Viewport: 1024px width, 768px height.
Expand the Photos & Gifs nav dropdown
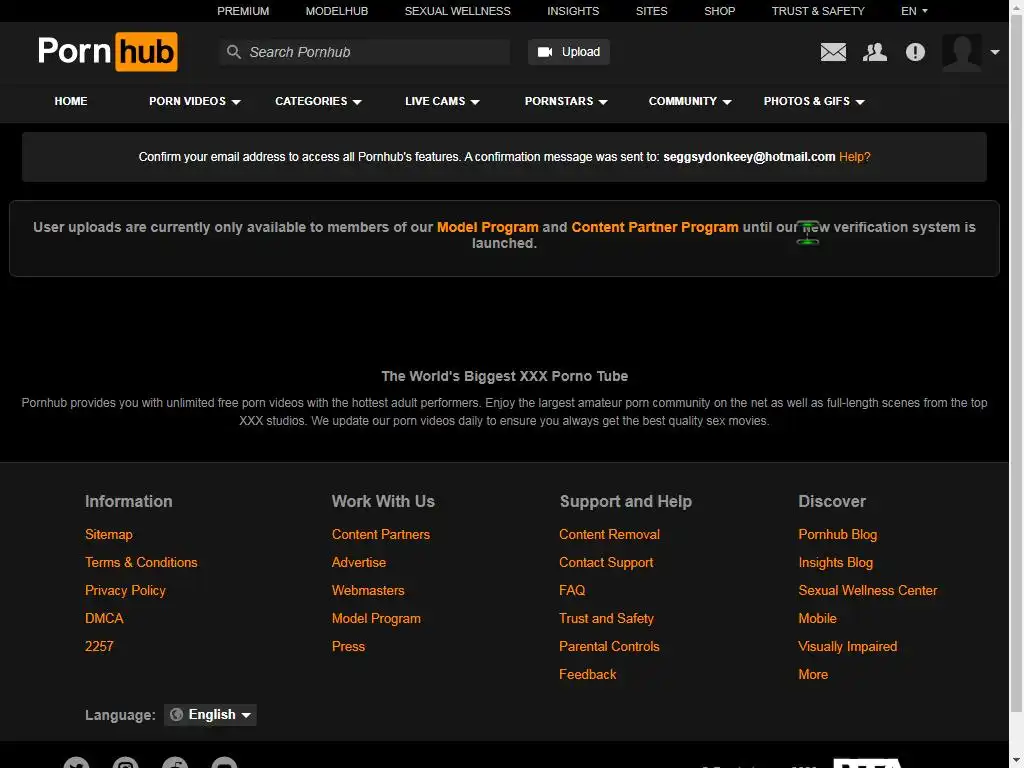point(814,101)
